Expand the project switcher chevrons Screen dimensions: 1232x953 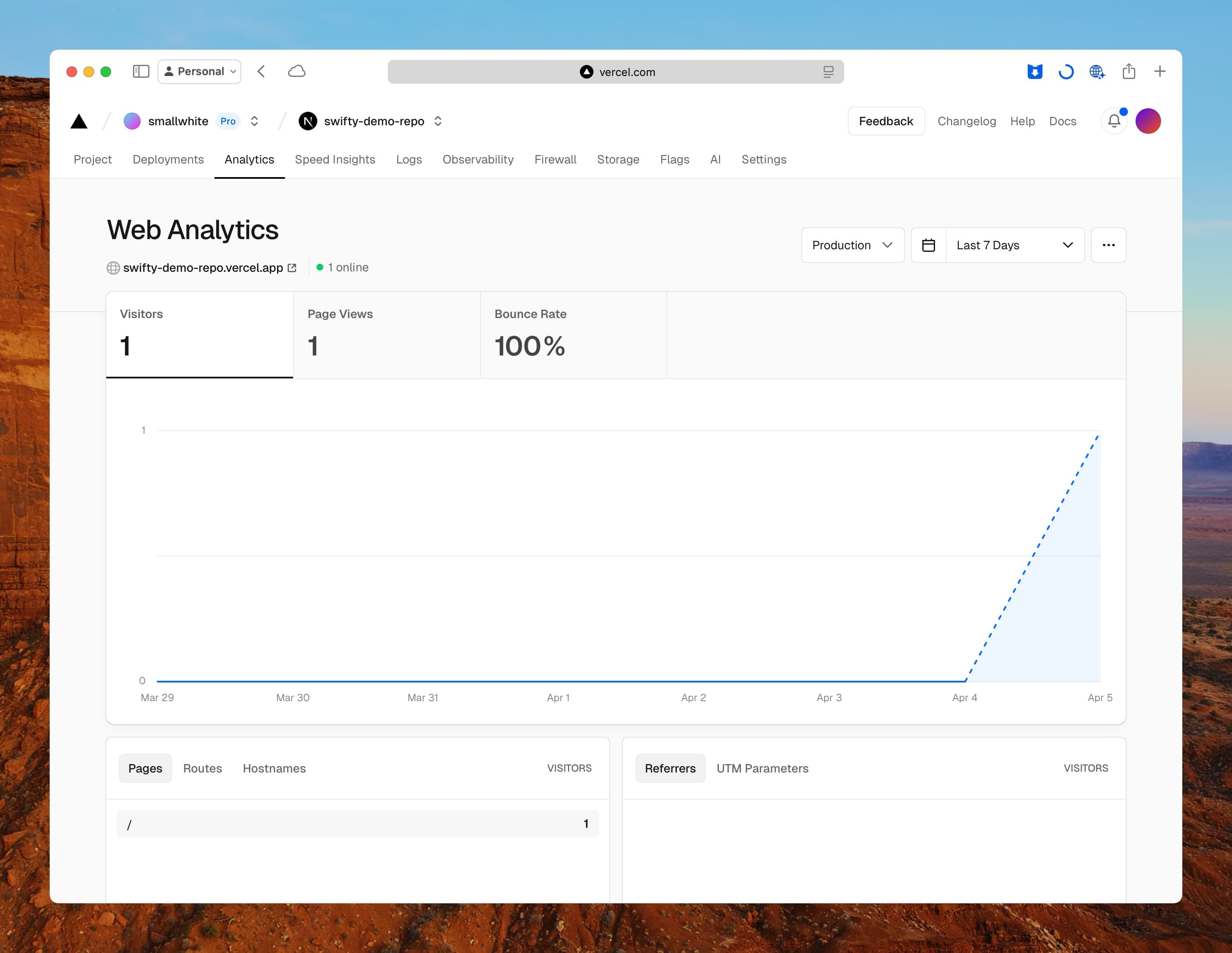point(438,121)
